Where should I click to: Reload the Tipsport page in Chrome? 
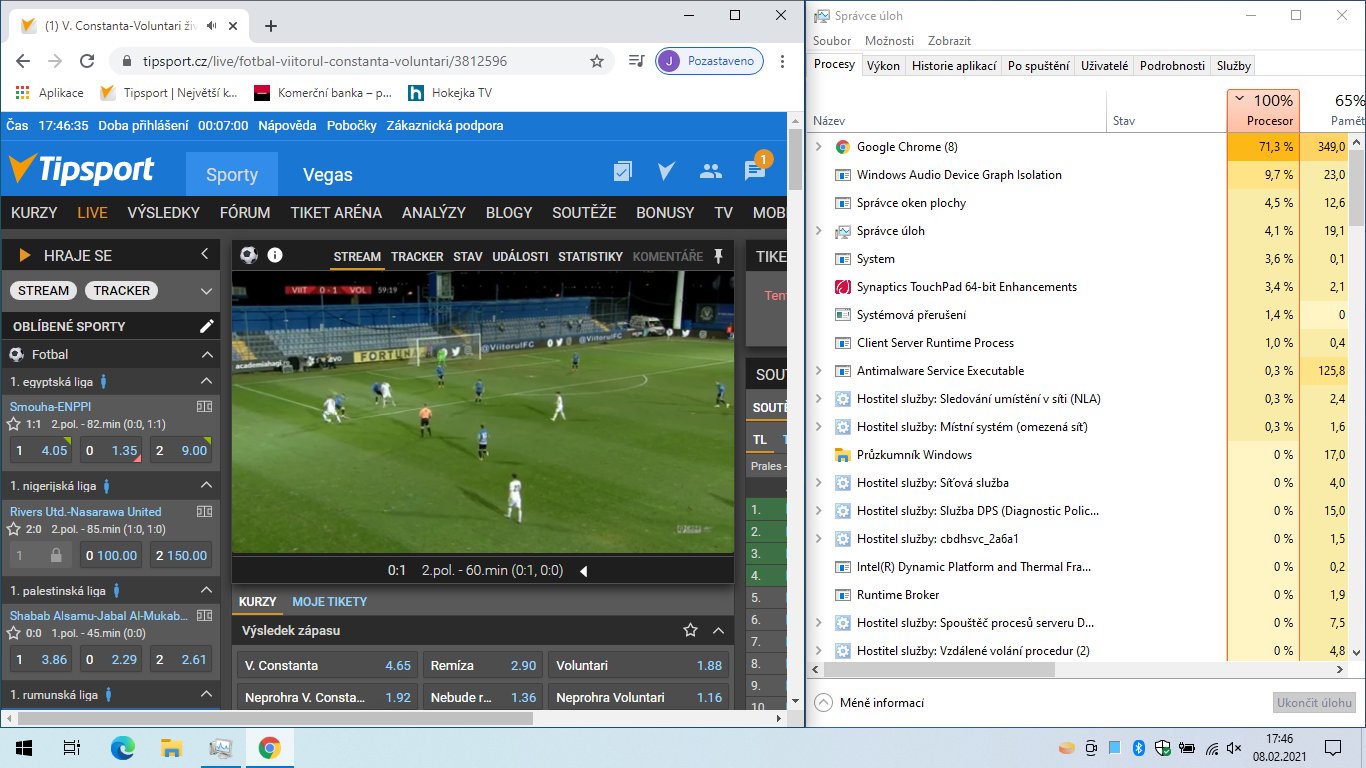click(87, 61)
